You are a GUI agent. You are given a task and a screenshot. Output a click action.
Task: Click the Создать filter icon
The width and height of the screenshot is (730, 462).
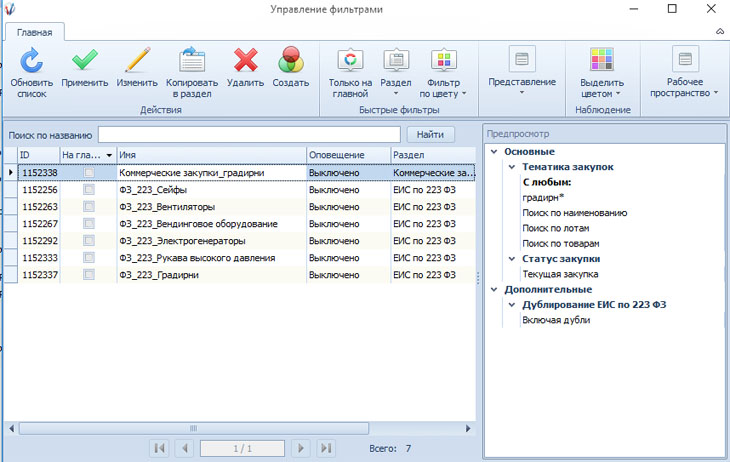[x=290, y=62]
